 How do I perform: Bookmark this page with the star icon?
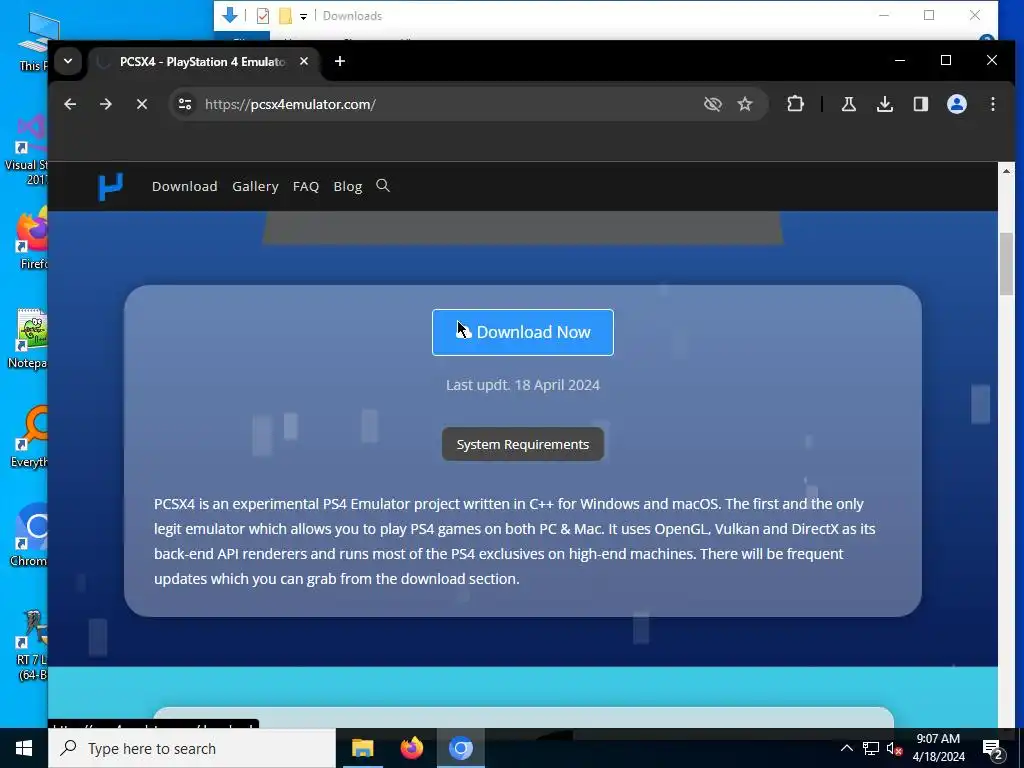pyautogui.click(x=744, y=104)
